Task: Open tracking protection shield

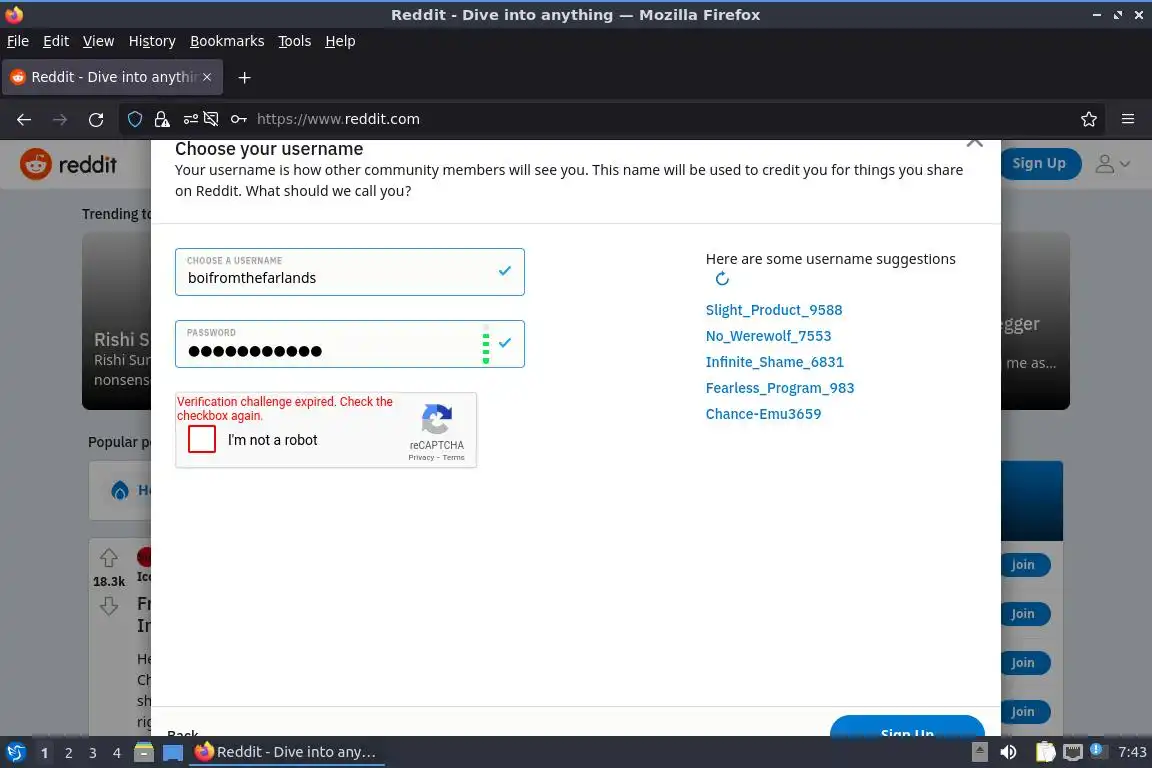Action: tap(135, 119)
